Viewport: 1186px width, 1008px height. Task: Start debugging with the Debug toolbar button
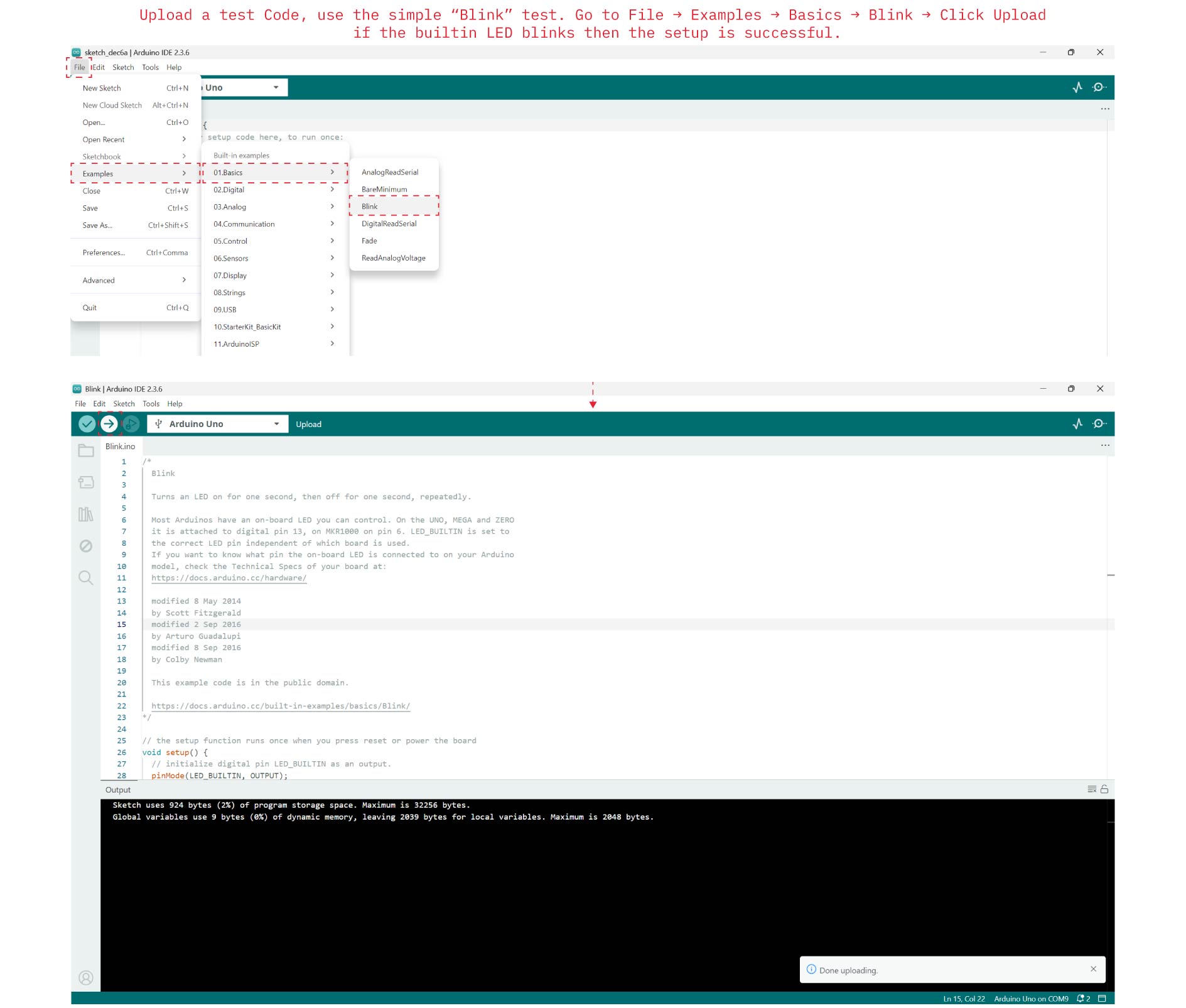pyautogui.click(x=131, y=424)
